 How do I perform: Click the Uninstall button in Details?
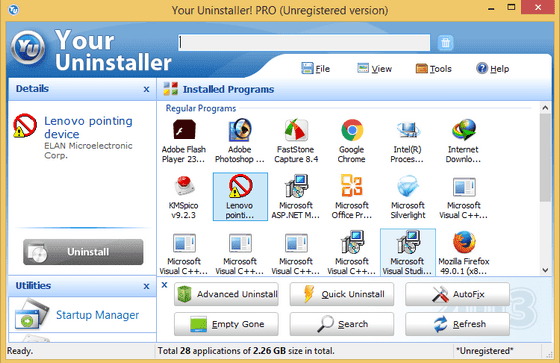point(83,252)
